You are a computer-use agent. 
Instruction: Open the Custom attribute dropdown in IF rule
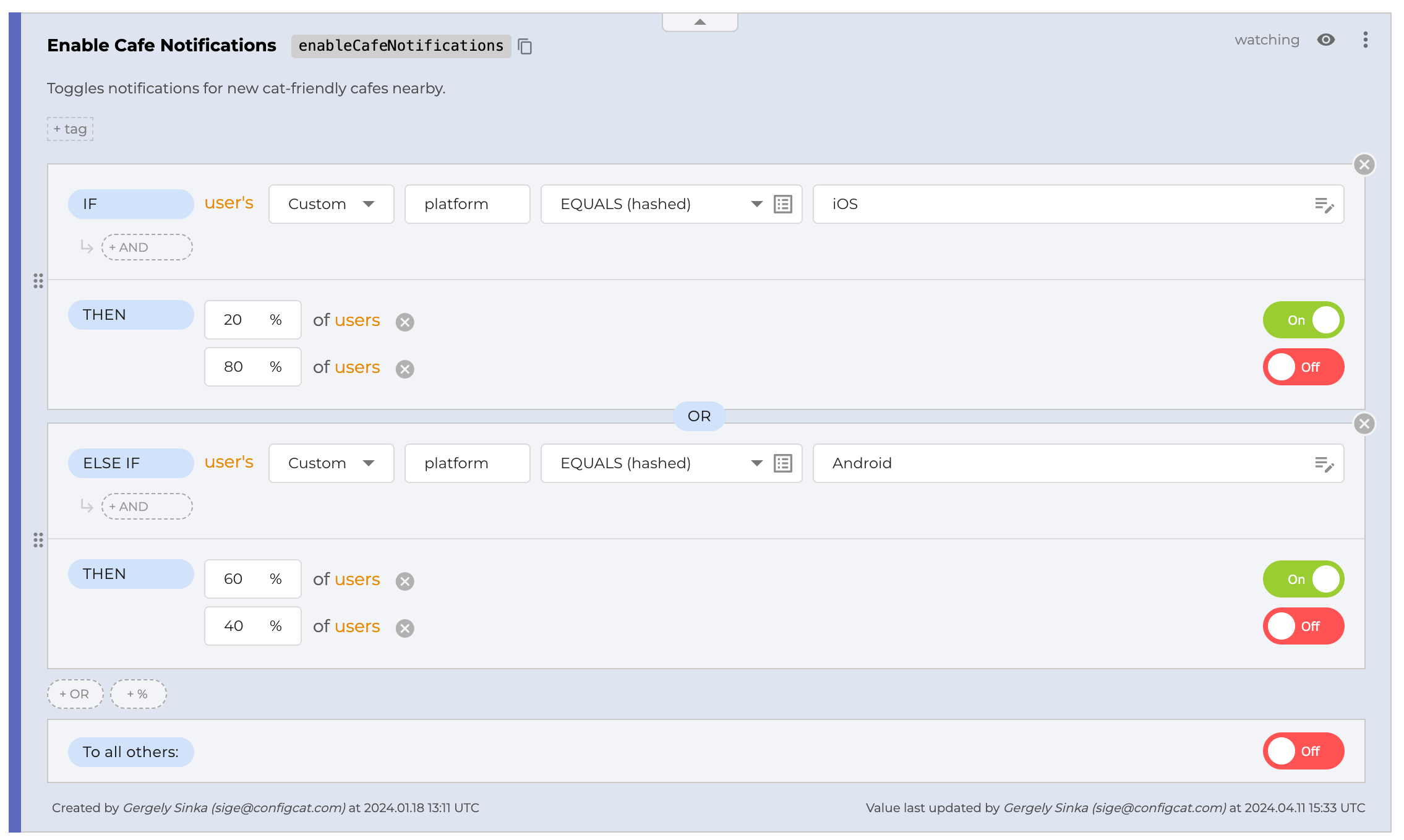331,204
